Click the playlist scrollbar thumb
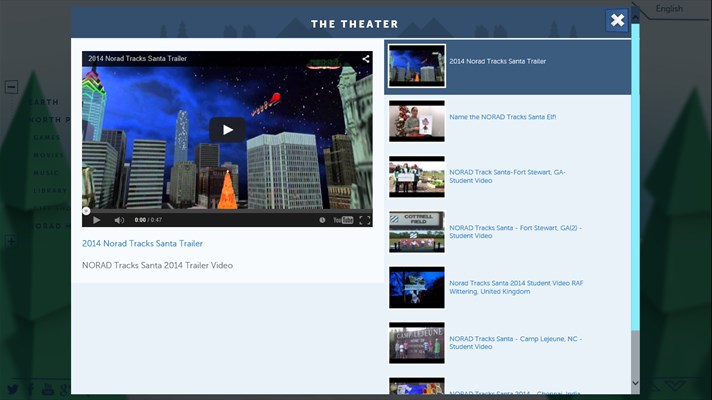The height and width of the screenshot is (400, 712). pos(635,177)
